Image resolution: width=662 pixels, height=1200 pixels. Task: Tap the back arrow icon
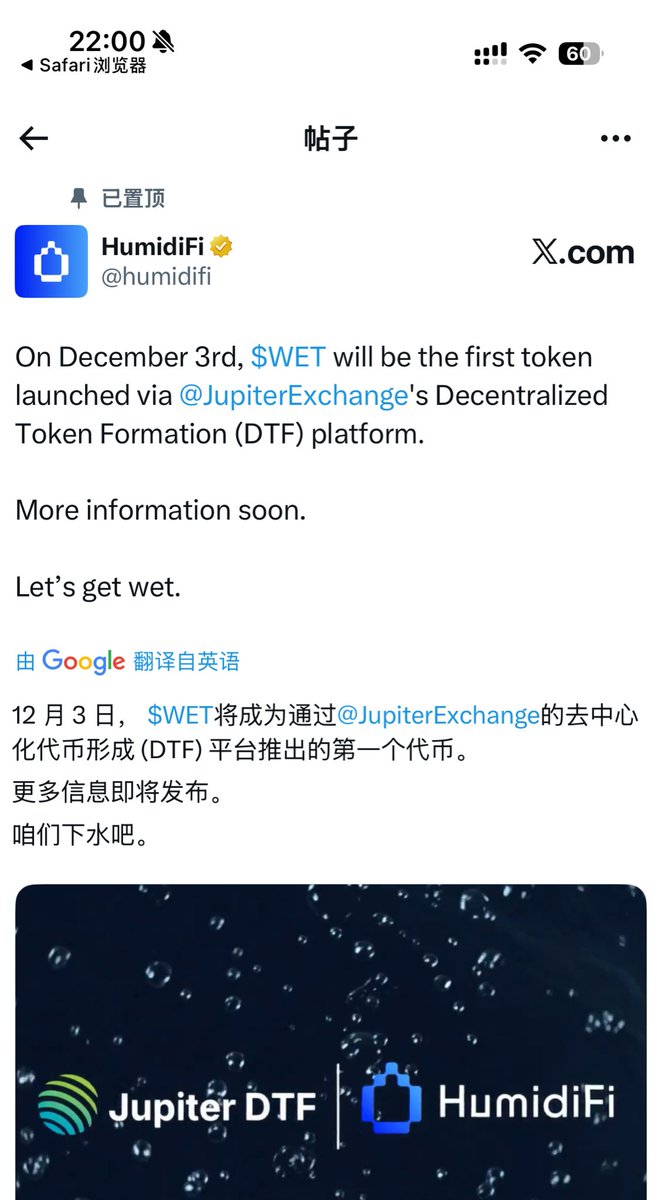(x=34, y=139)
